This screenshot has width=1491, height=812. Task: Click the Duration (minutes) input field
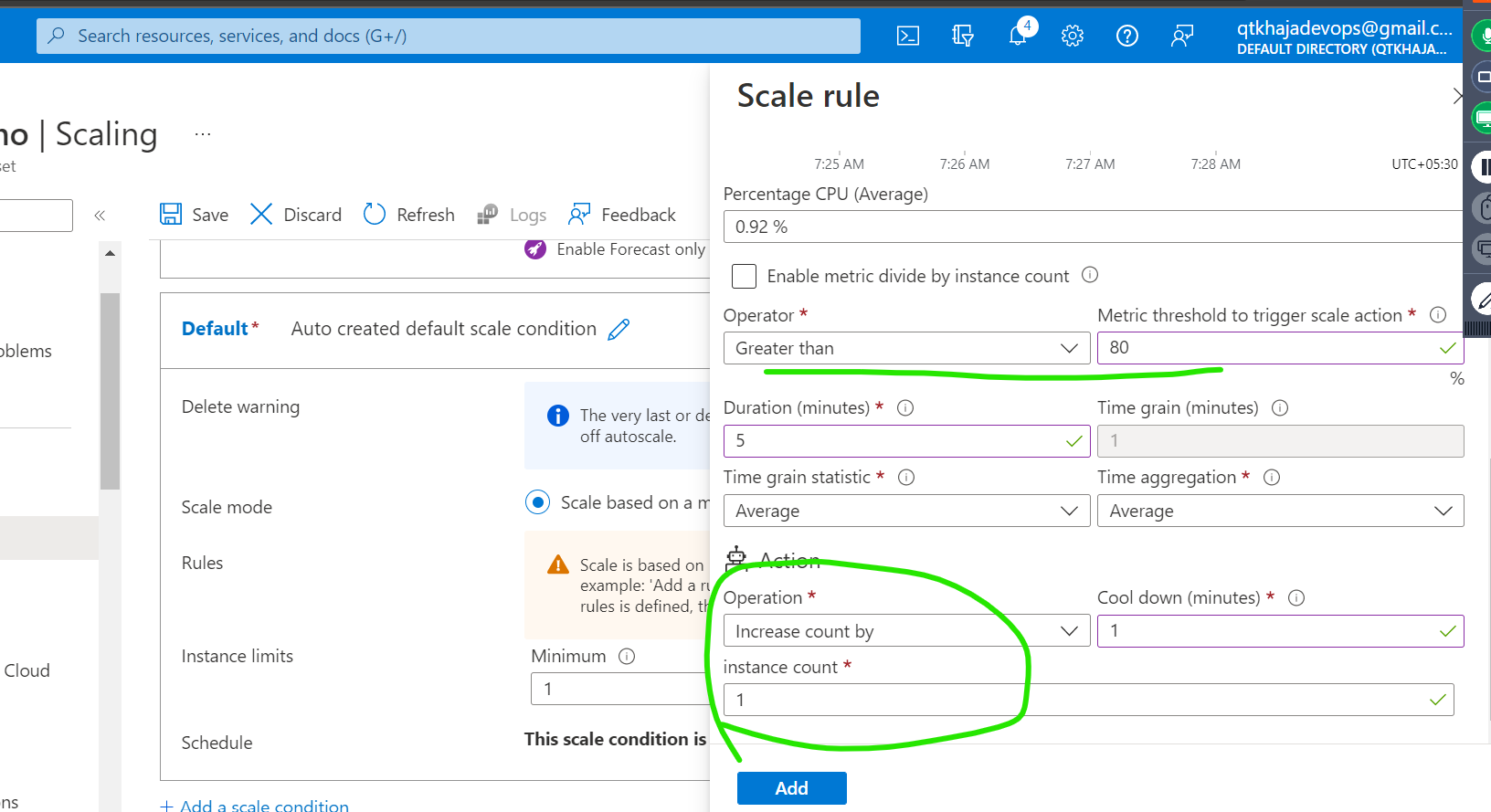tap(906, 441)
